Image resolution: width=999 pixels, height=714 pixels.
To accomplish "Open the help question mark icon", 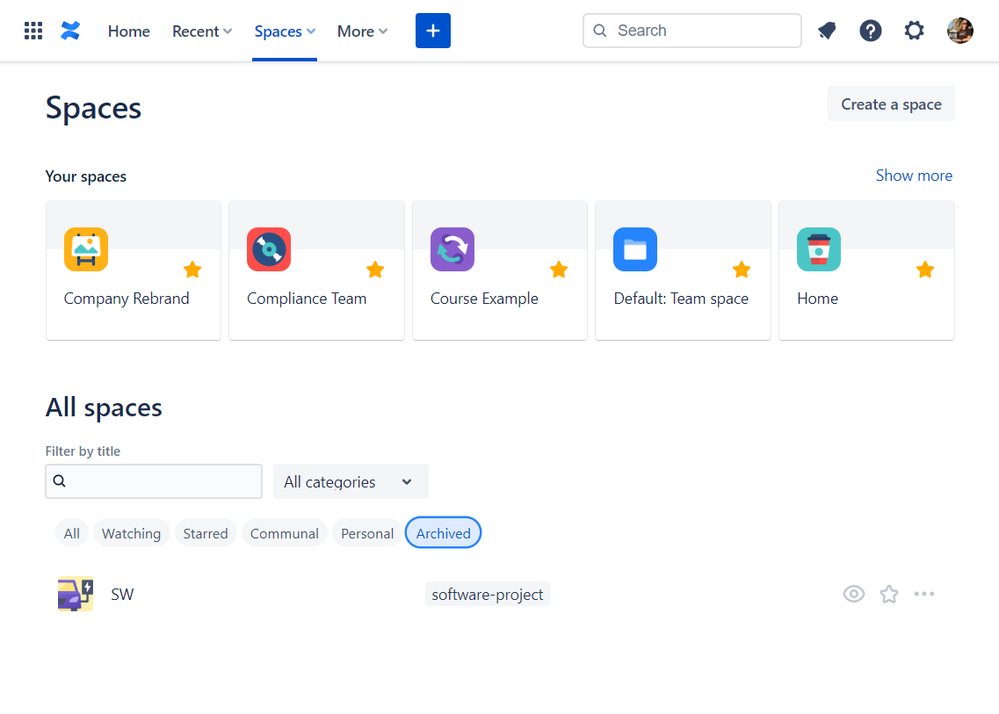I will tap(870, 31).
